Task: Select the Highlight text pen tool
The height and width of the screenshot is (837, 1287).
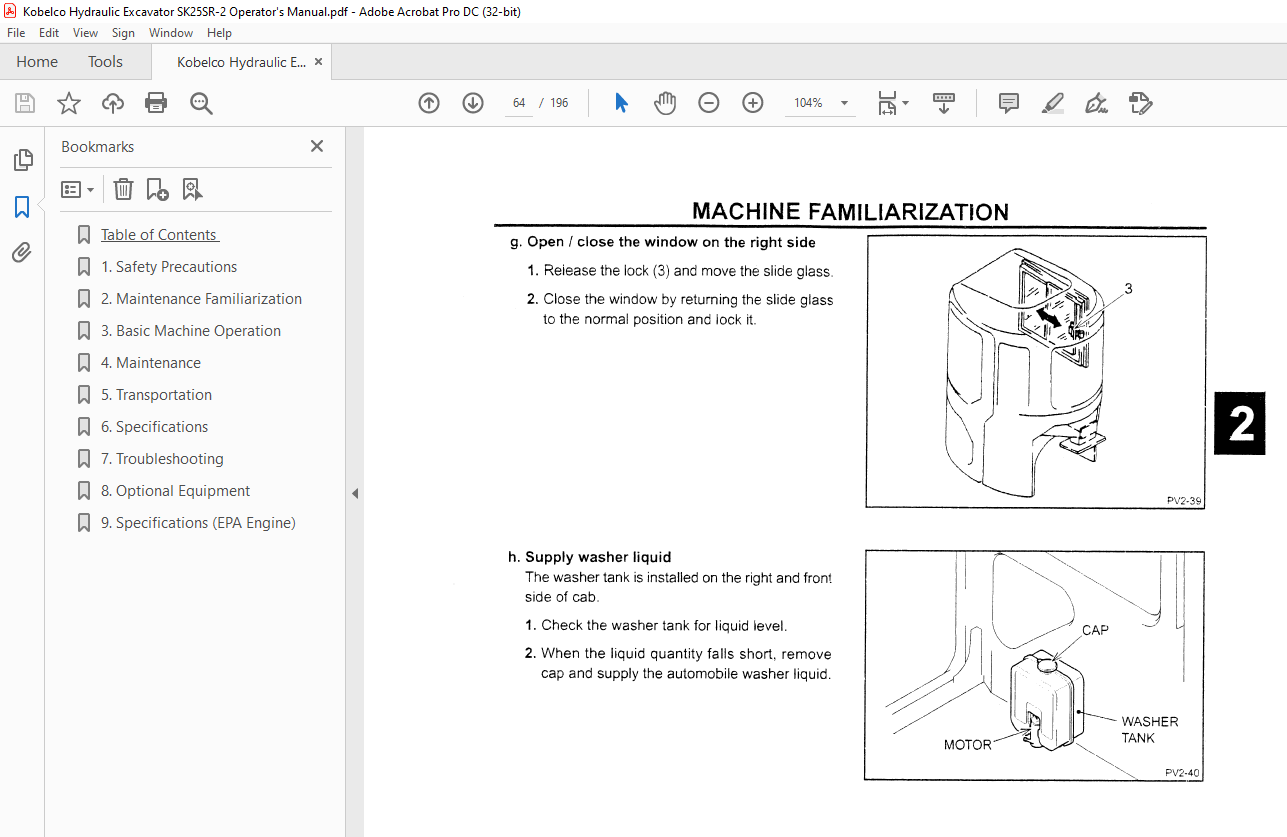Action: [x=1052, y=103]
